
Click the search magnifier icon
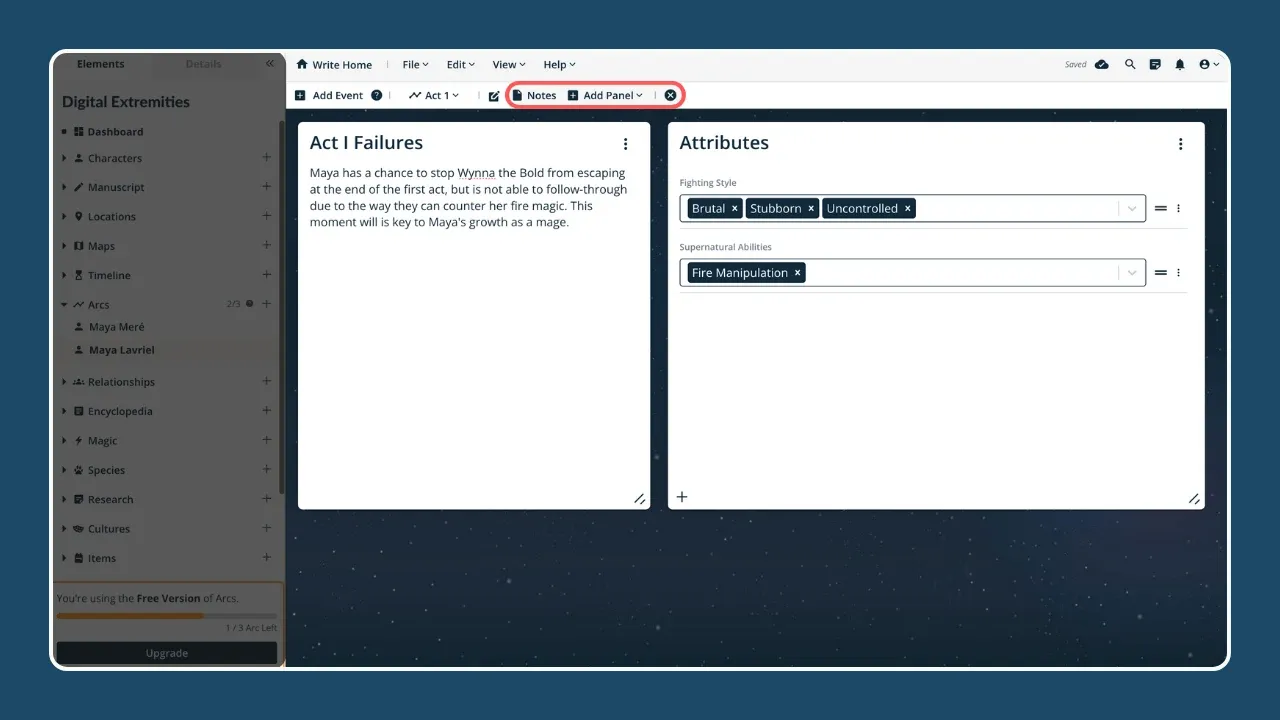1129,64
